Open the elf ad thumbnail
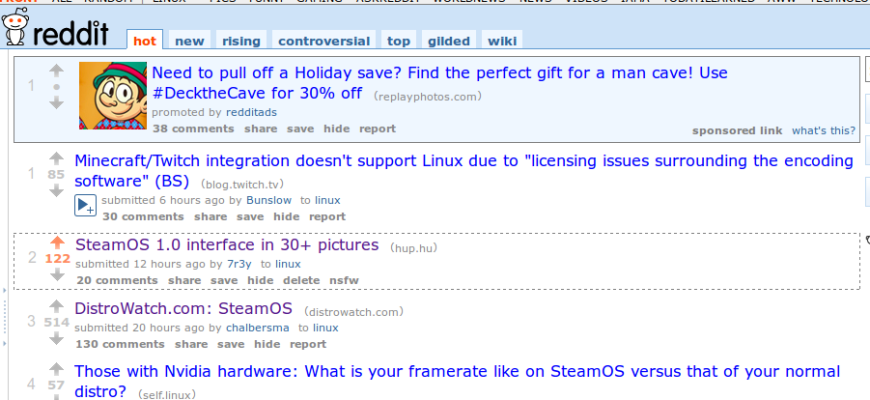The image size is (870, 400). click(x=113, y=96)
